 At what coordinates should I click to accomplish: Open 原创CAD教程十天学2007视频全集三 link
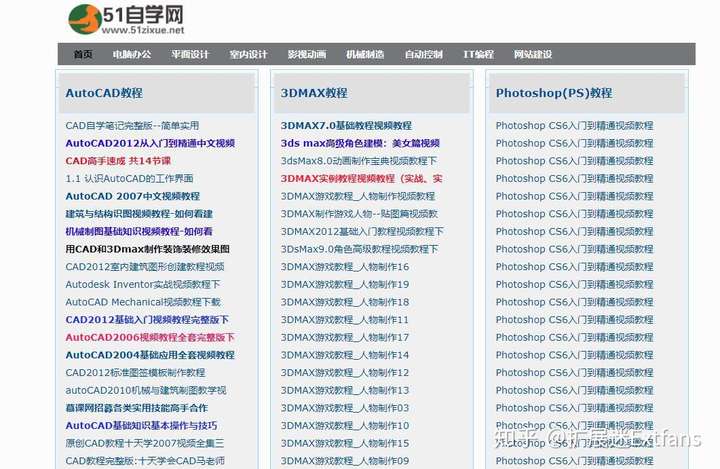(145, 443)
